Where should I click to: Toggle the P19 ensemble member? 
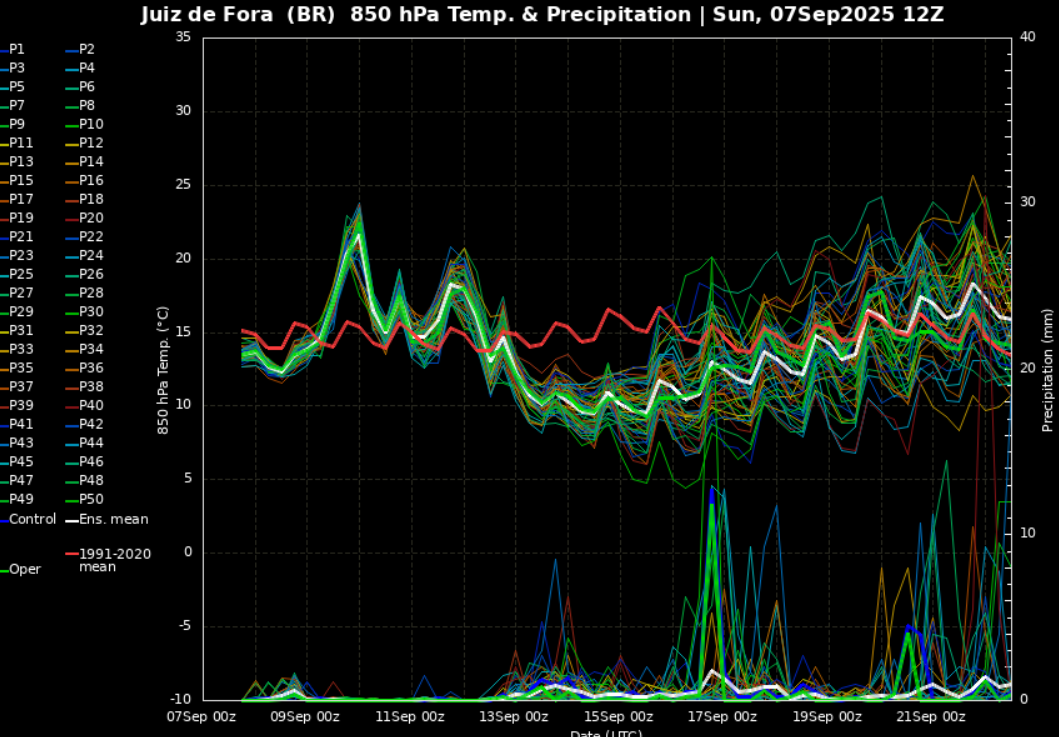(21, 218)
